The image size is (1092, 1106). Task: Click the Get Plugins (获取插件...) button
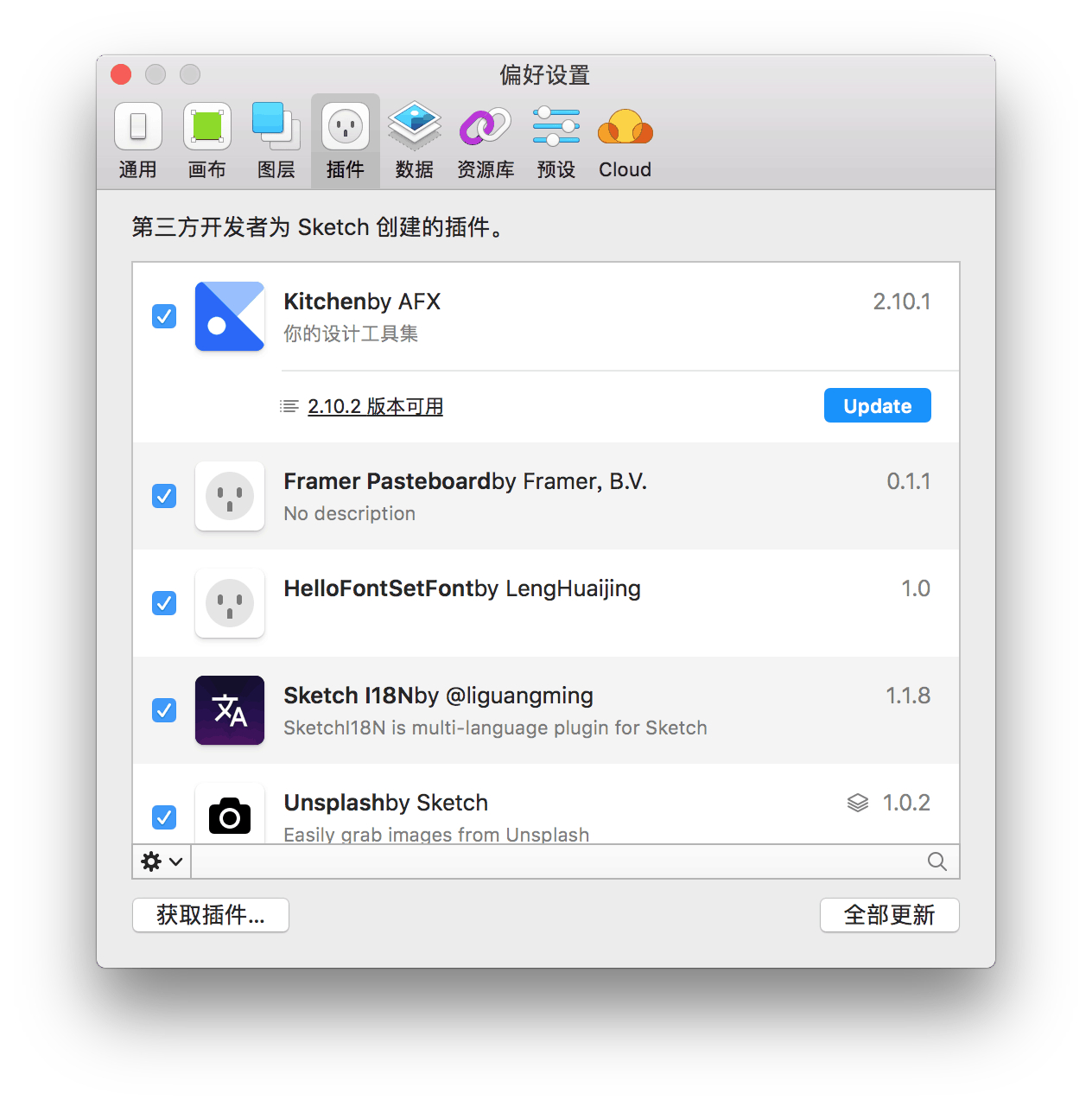pos(211,915)
